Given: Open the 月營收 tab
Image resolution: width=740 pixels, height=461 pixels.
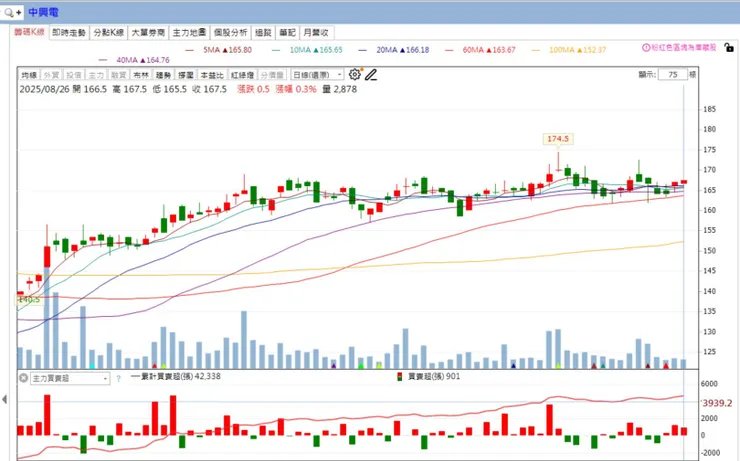Looking at the screenshot, I should [x=316, y=33].
